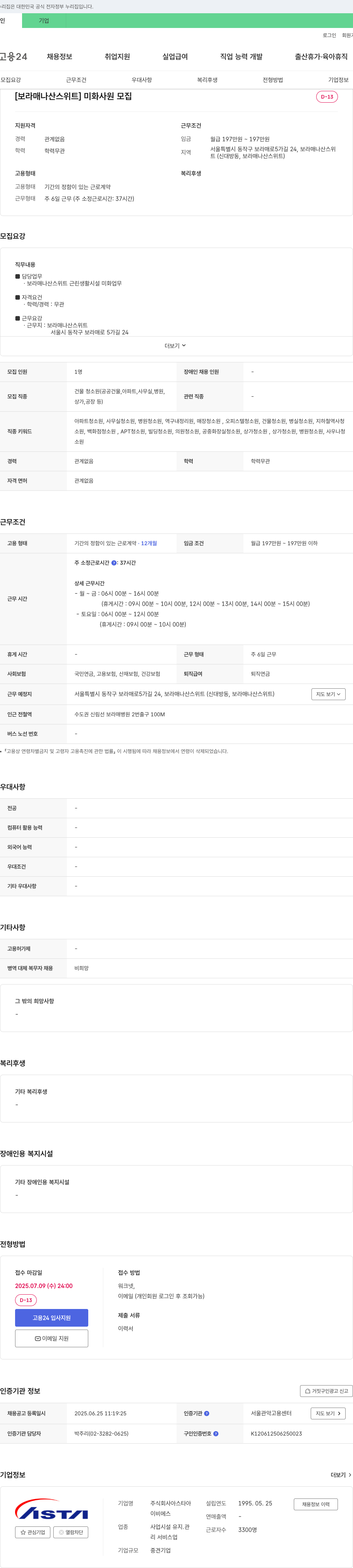Screen dimensions: 353x1568
Task: Click the help icon beside 주 소정근로시간
Action: pos(114,563)
